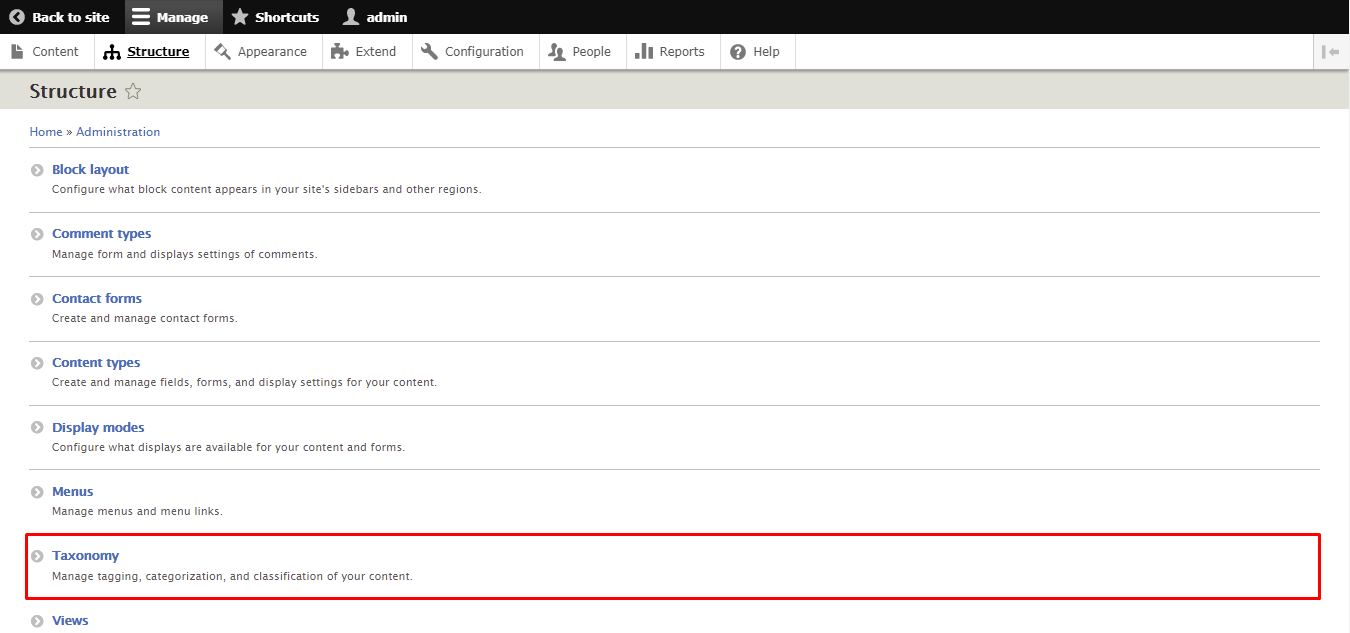Open Content types settings

tap(96, 362)
